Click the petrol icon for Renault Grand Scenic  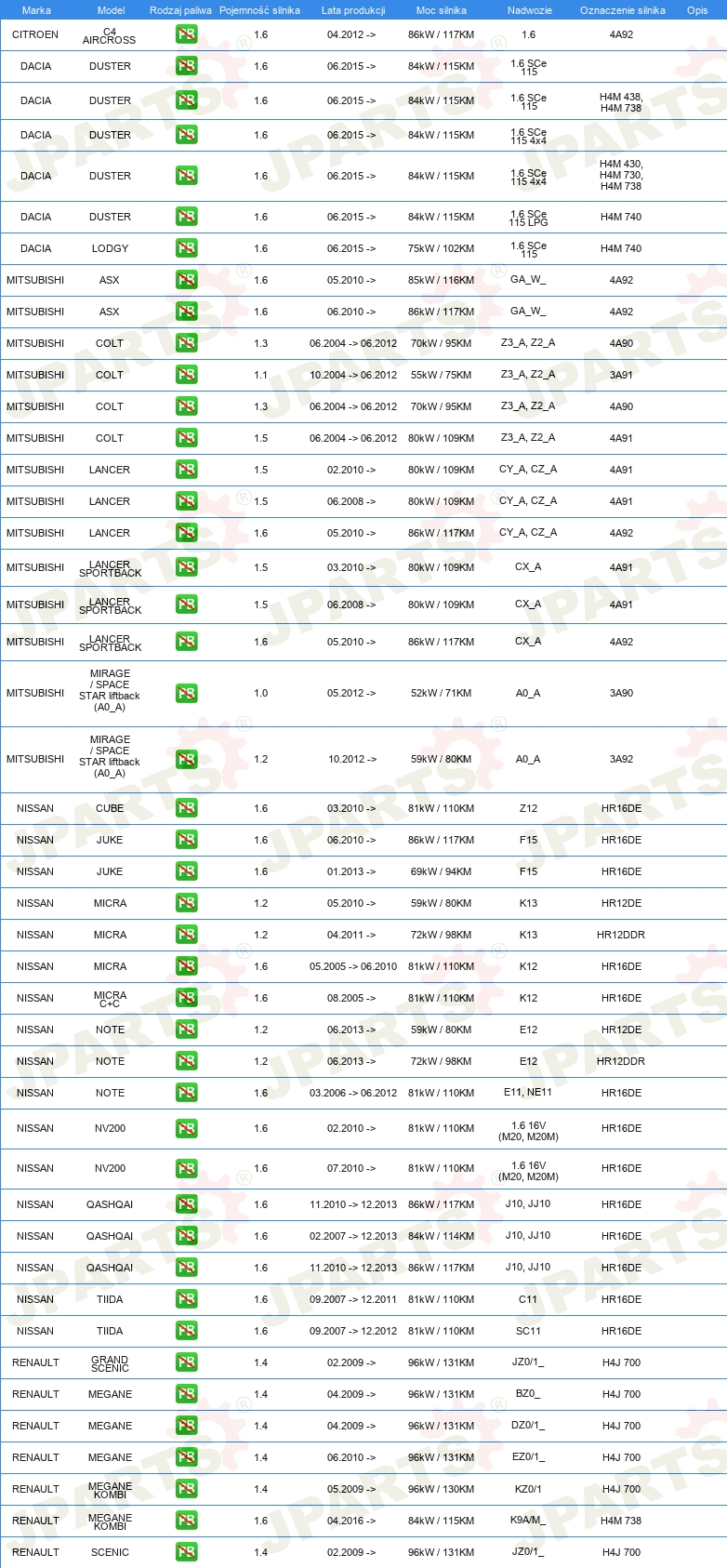pyautogui.click(x=186, y=1362)
